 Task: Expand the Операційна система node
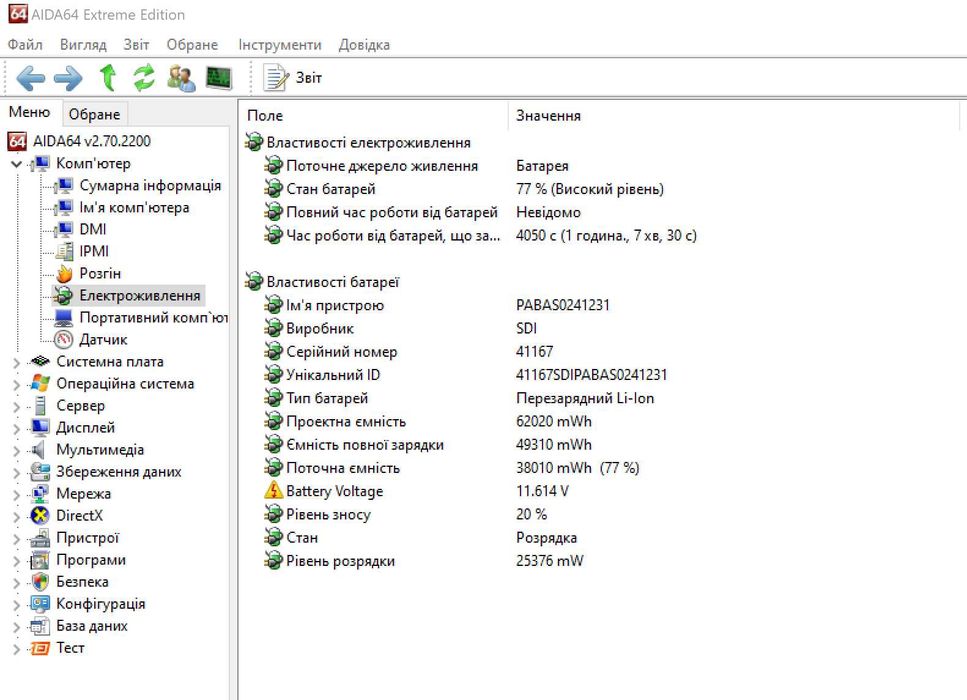point(17,385)
